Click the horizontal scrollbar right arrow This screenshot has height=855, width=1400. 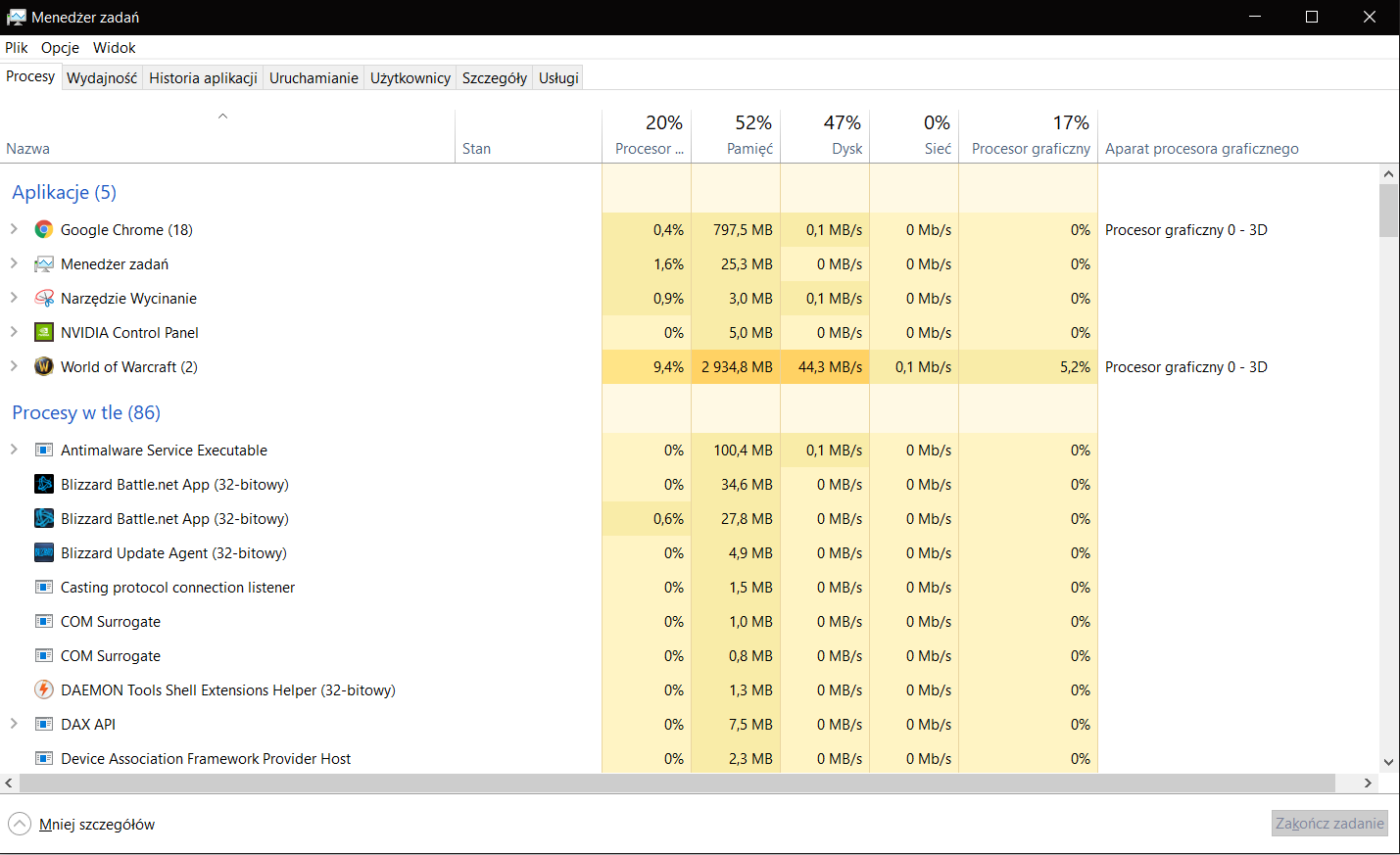(x=1368, y=783)
